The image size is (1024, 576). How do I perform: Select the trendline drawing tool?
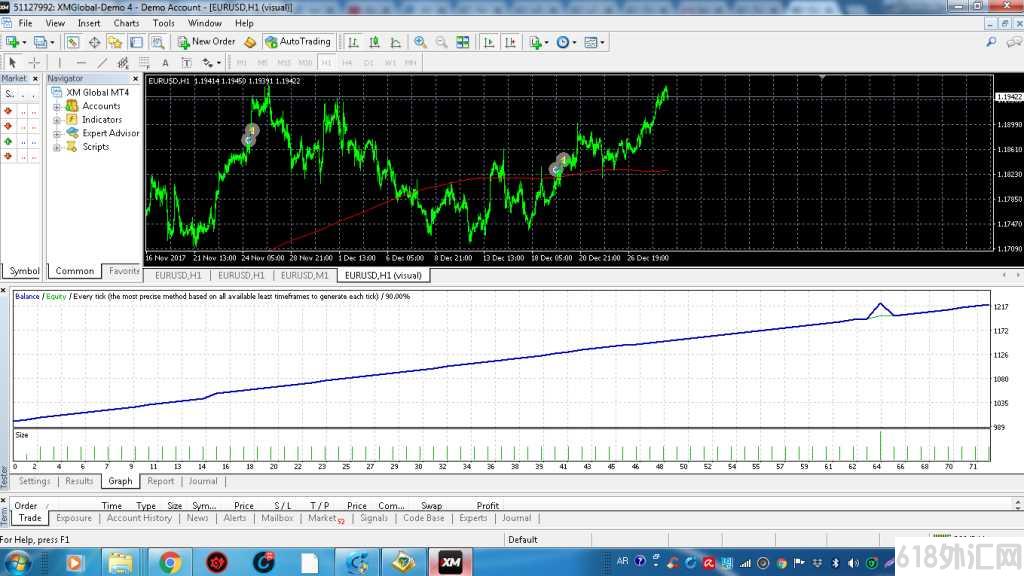click(x=102, y=63)
